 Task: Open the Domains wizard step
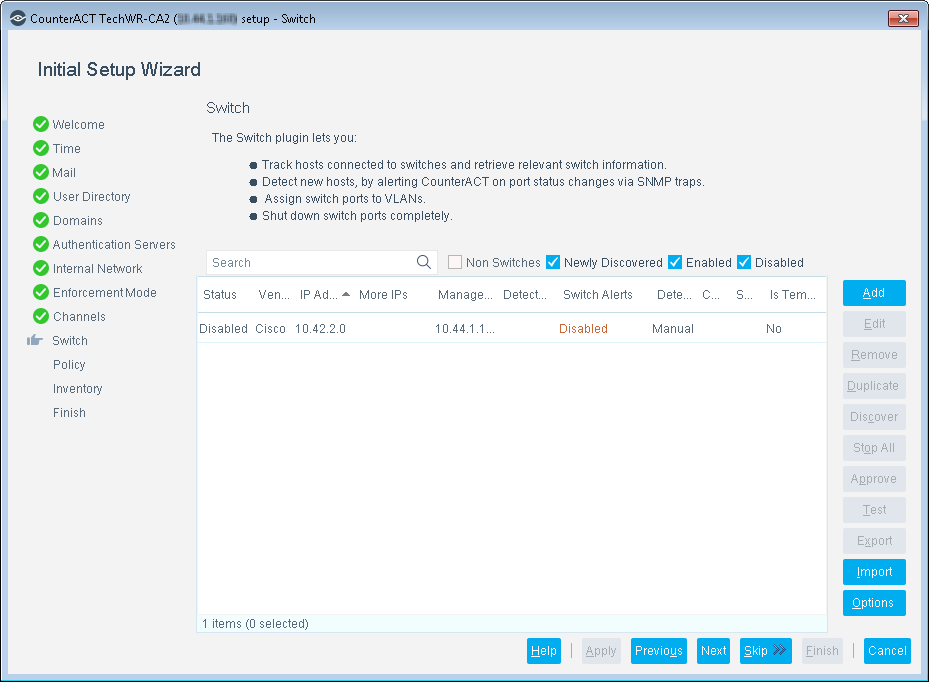pyautogui.click(x=78, y=220)
